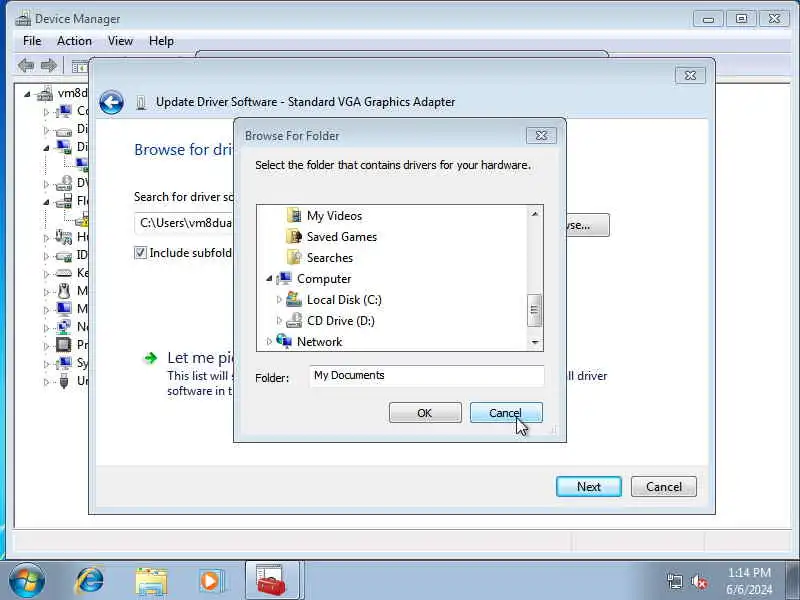Click the folder tree scrollbar thumb
The height and width of the screenshot is (600, 800).
[535, 310]
